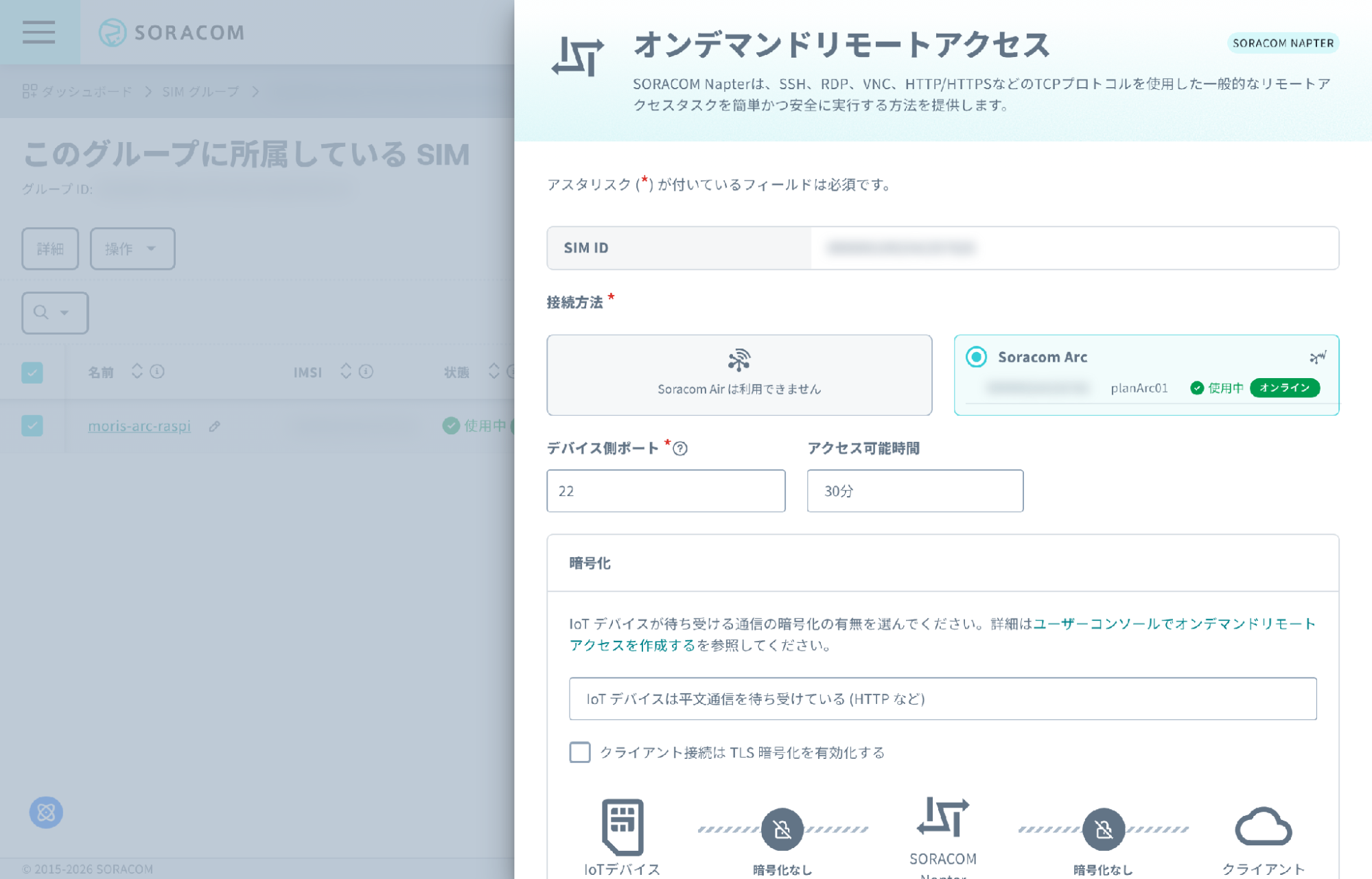The image size is (1372, 879).
Task: Open the moris-arc-raspi SIM link
Action: click(139, 425)
